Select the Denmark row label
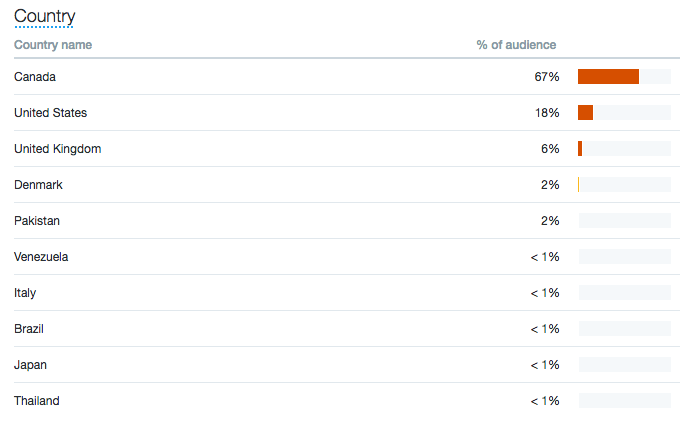Viewport: 687px width, 426px height. 38,185
